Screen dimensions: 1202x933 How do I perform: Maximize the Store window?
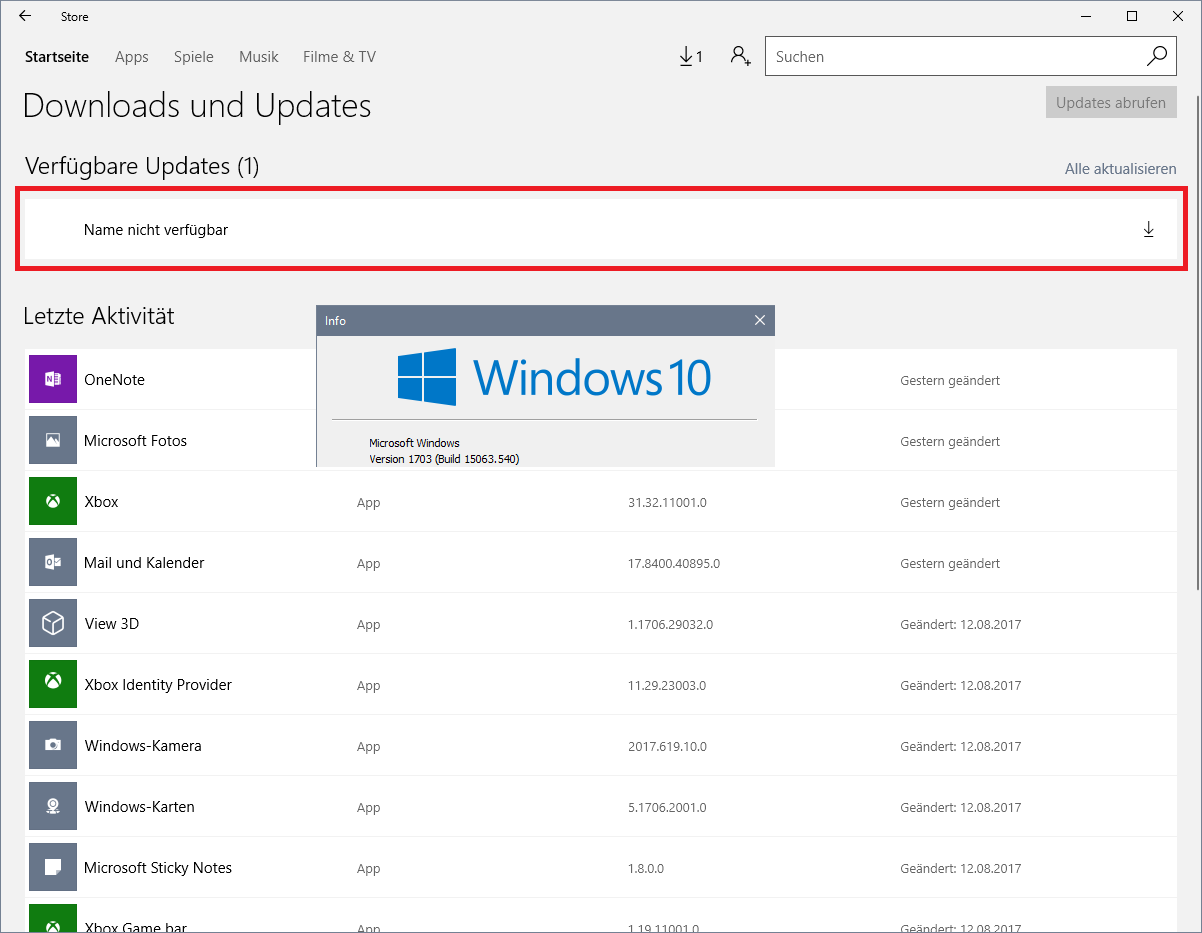click(1132, 16)
